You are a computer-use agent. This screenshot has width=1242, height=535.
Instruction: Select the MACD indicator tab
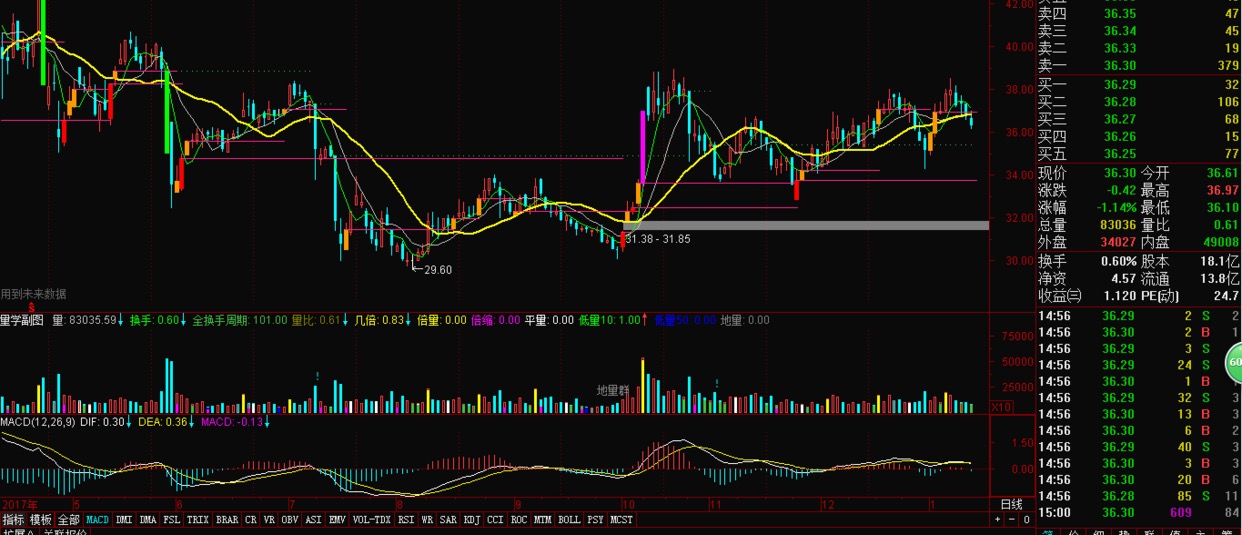(97, 520)
